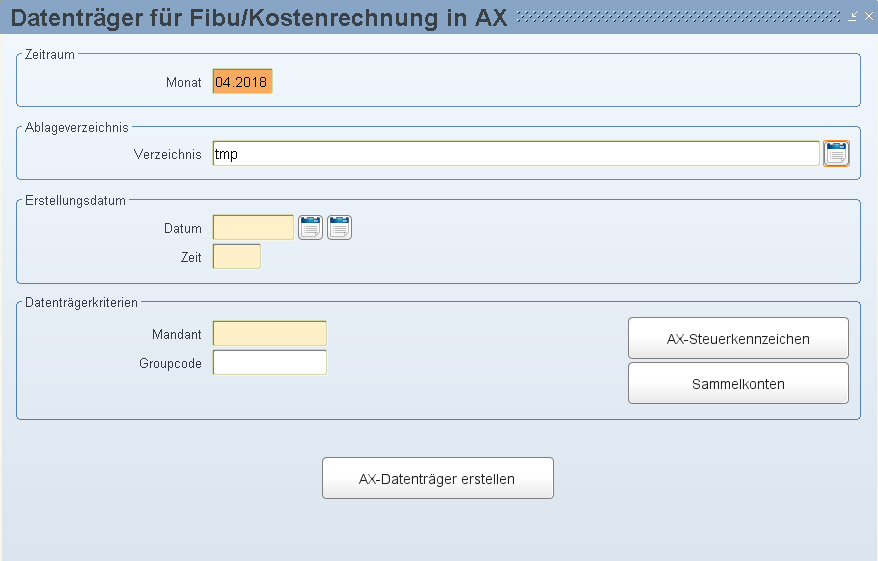Open the Sammelkonten button

pos(738,384)
